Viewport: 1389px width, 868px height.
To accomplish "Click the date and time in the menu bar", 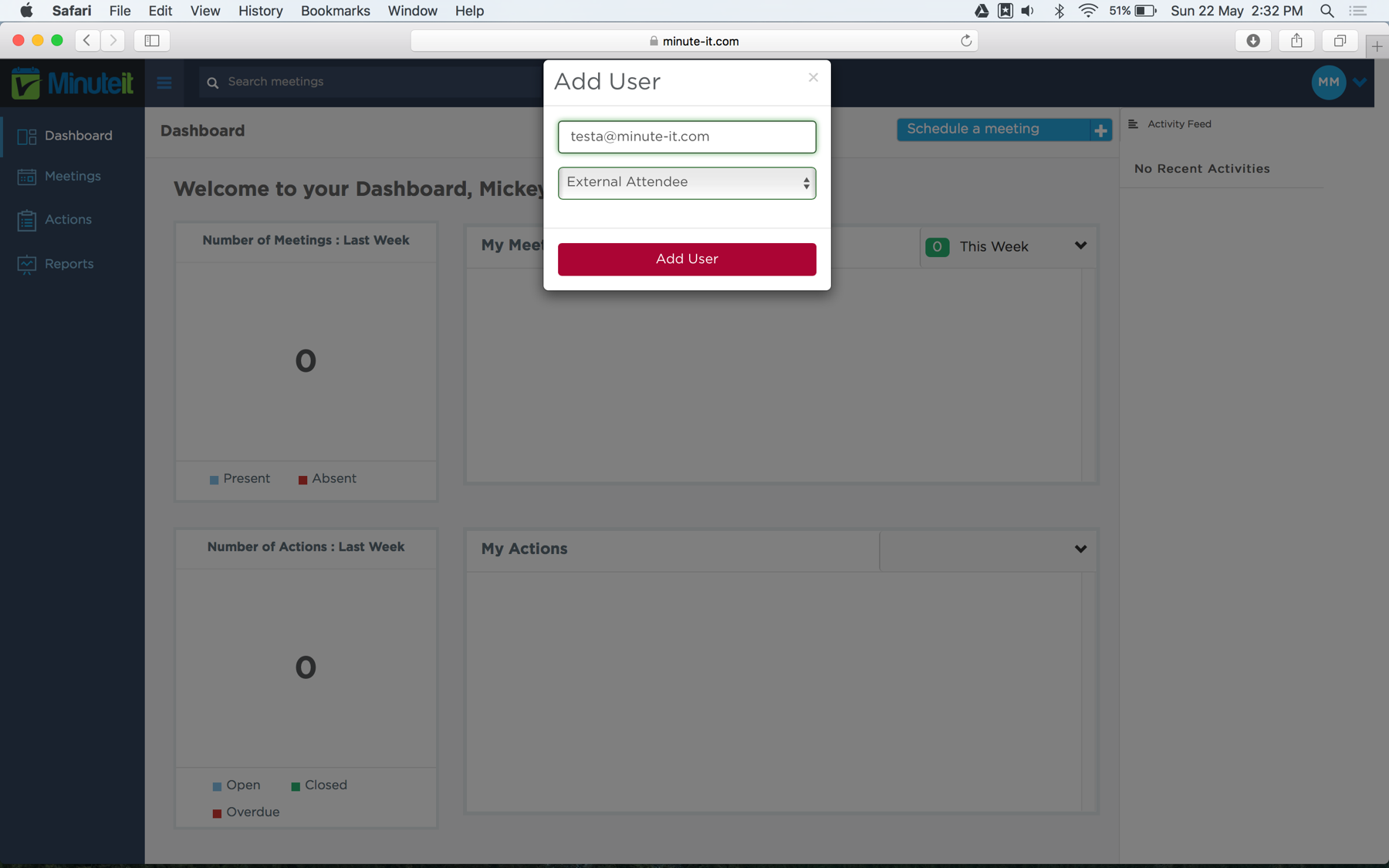I will coord(1236,11).
